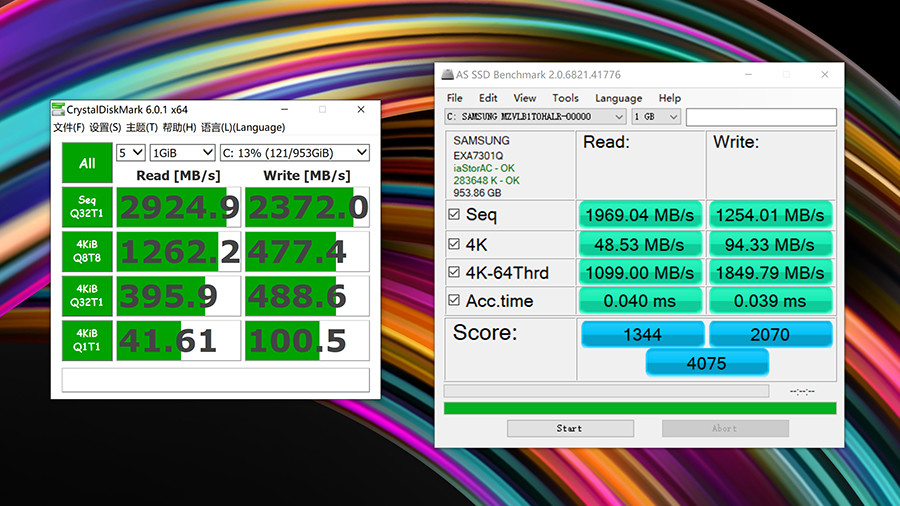This screenshot has width=900, height=506.
Task: Click the 4K read result 48.53 MB/s
Action: point(640,245)
